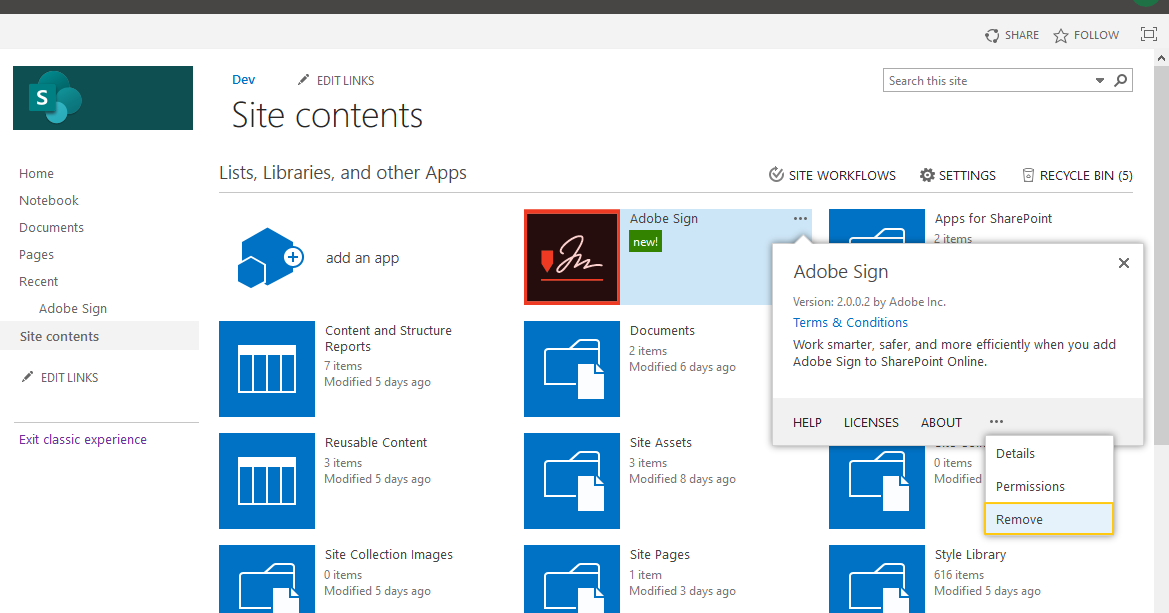
Task: Open the Adobe Sign app tile icon
Action: click(571, 257)
